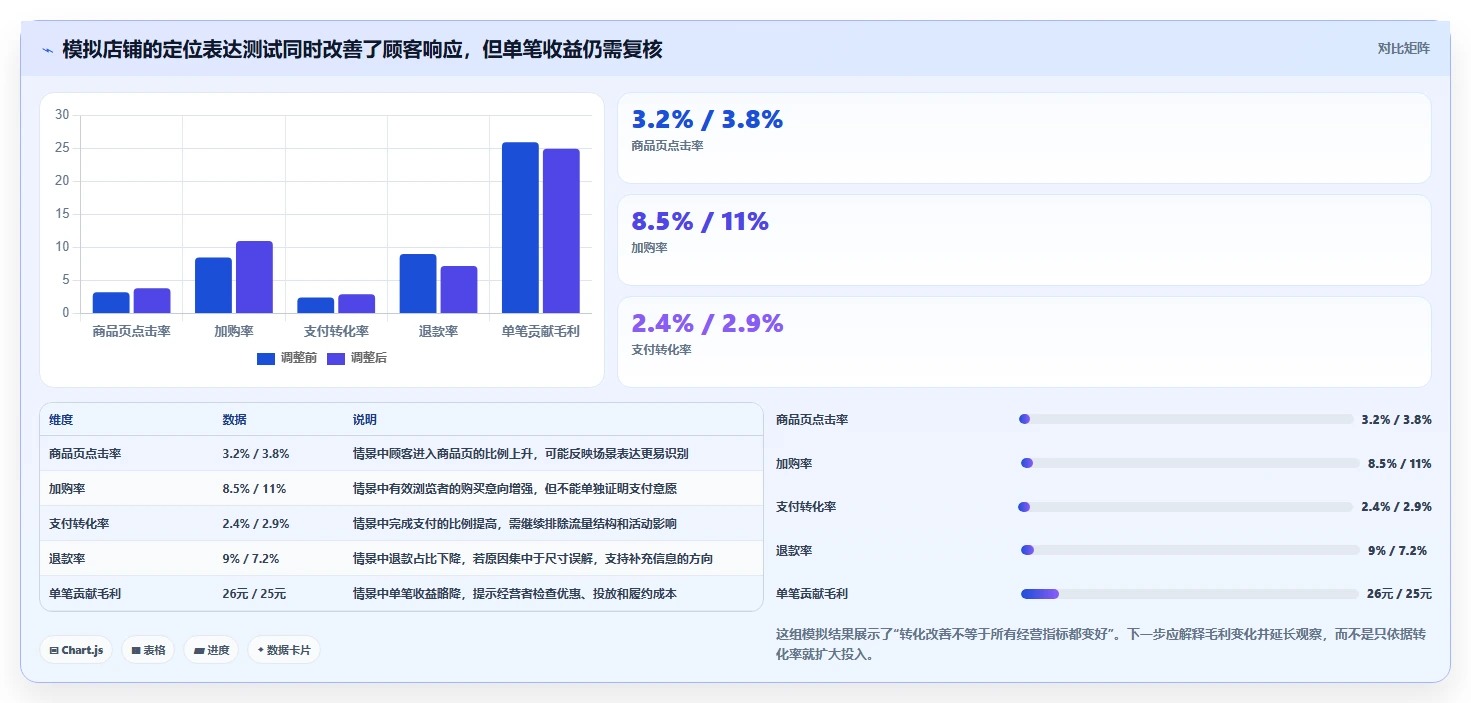Click the 进度 chip
Image resolution: width=1471 pixels, height=703 pixels.
(211, 650)
